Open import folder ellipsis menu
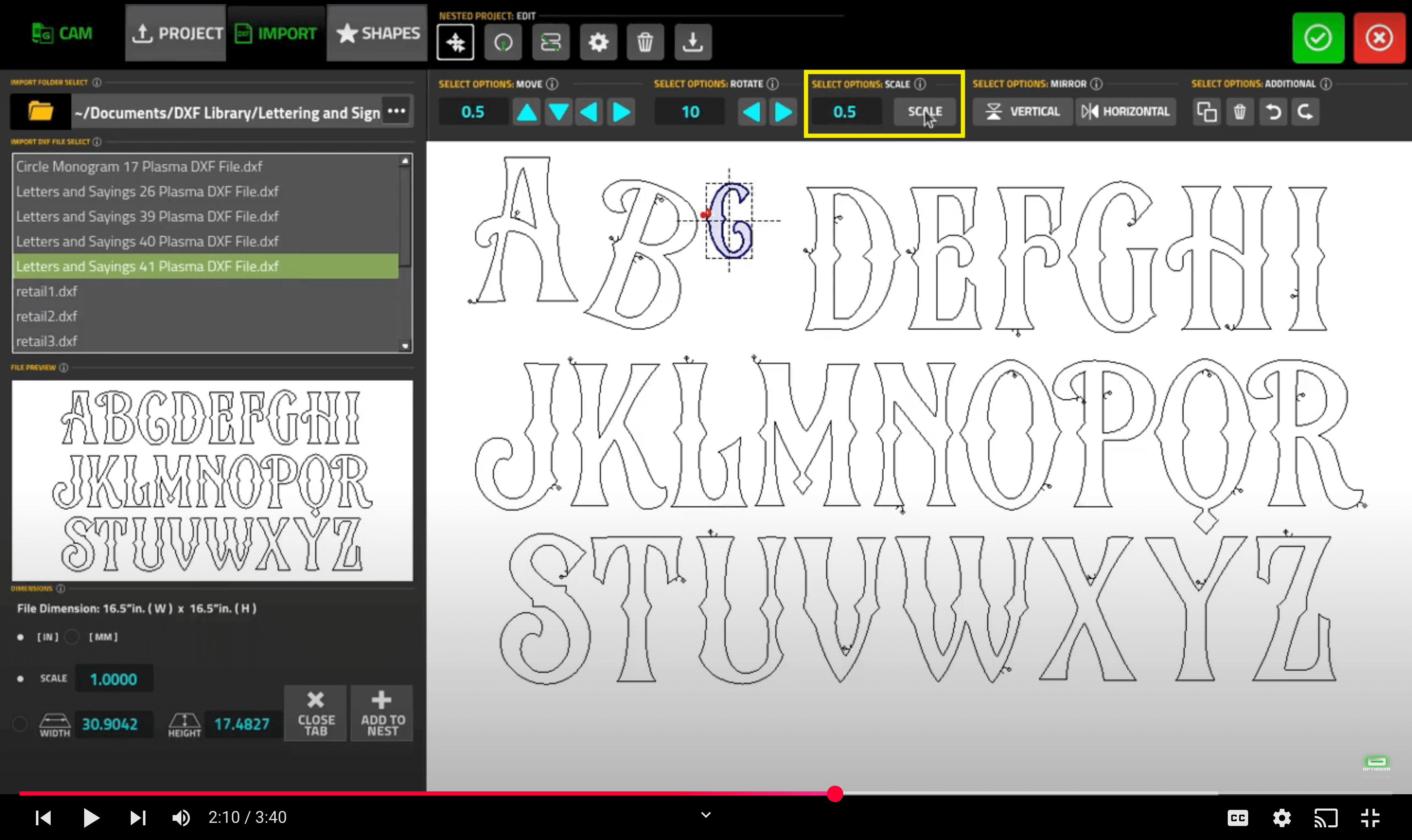 [x=396, y=111]
